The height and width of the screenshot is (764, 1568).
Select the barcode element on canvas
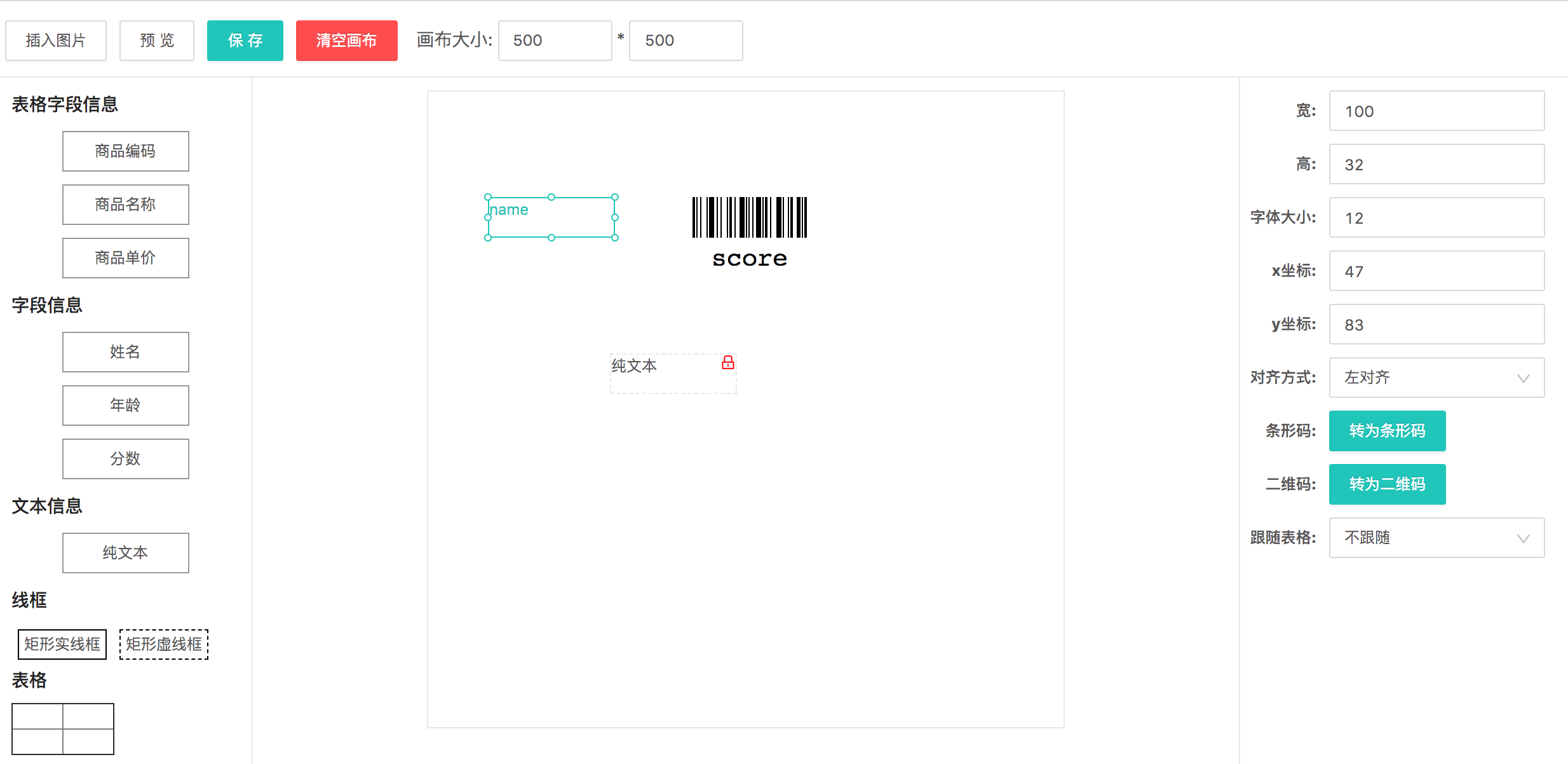tap(750, 217)
